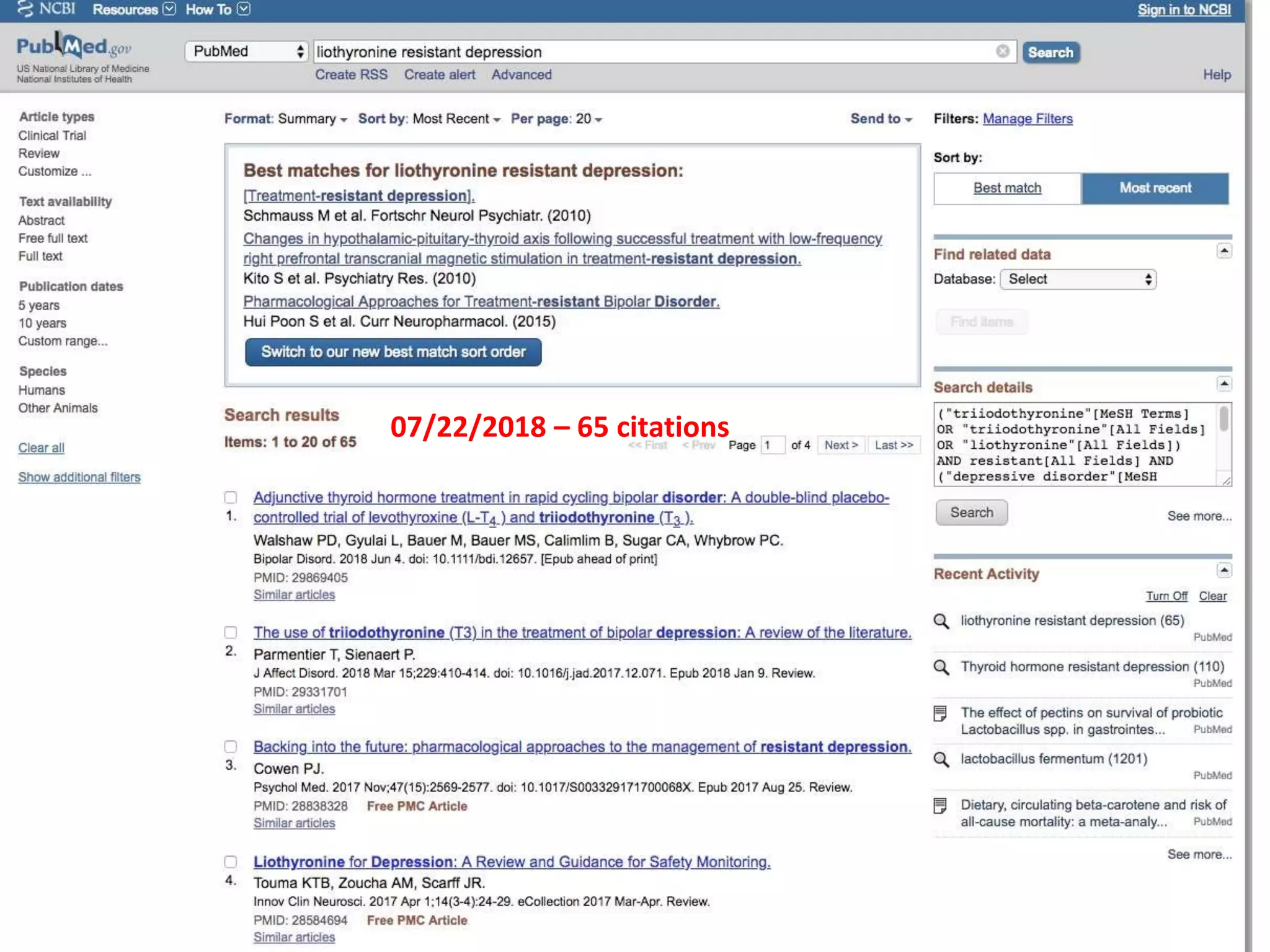Click See more under Search details
This screenshot has width=1270, height=952.
tap(1199, 516)
